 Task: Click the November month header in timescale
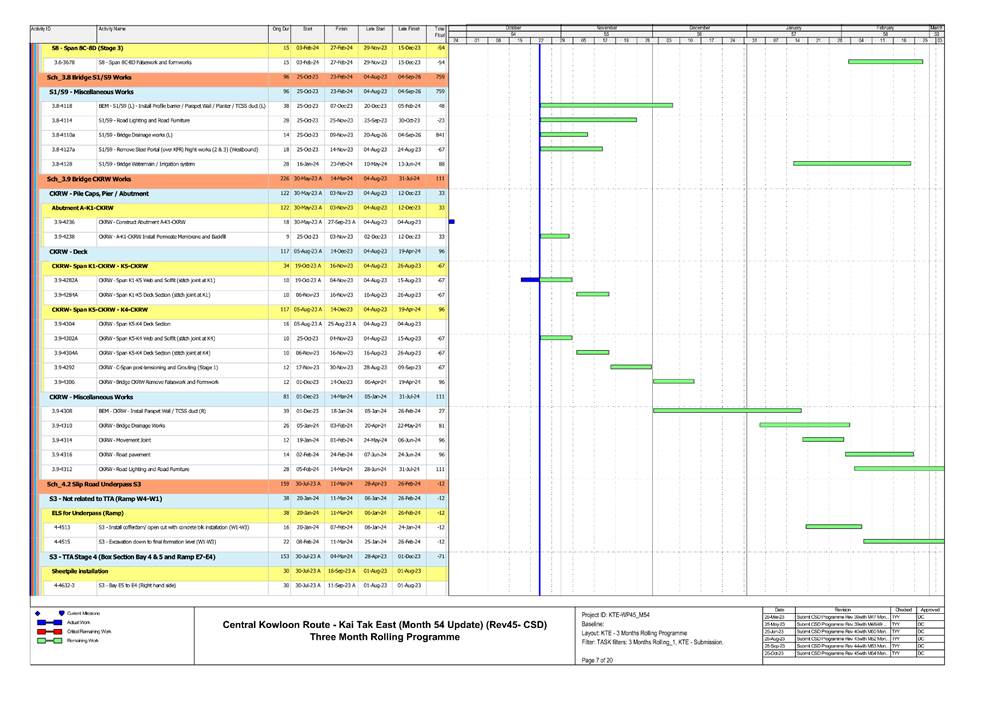click(607, 28)
